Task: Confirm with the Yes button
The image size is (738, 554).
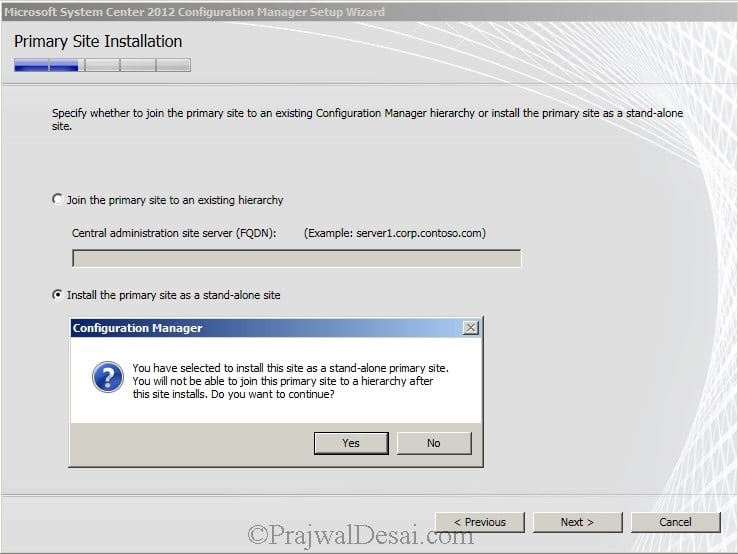Action: click(x=351, y=443)
